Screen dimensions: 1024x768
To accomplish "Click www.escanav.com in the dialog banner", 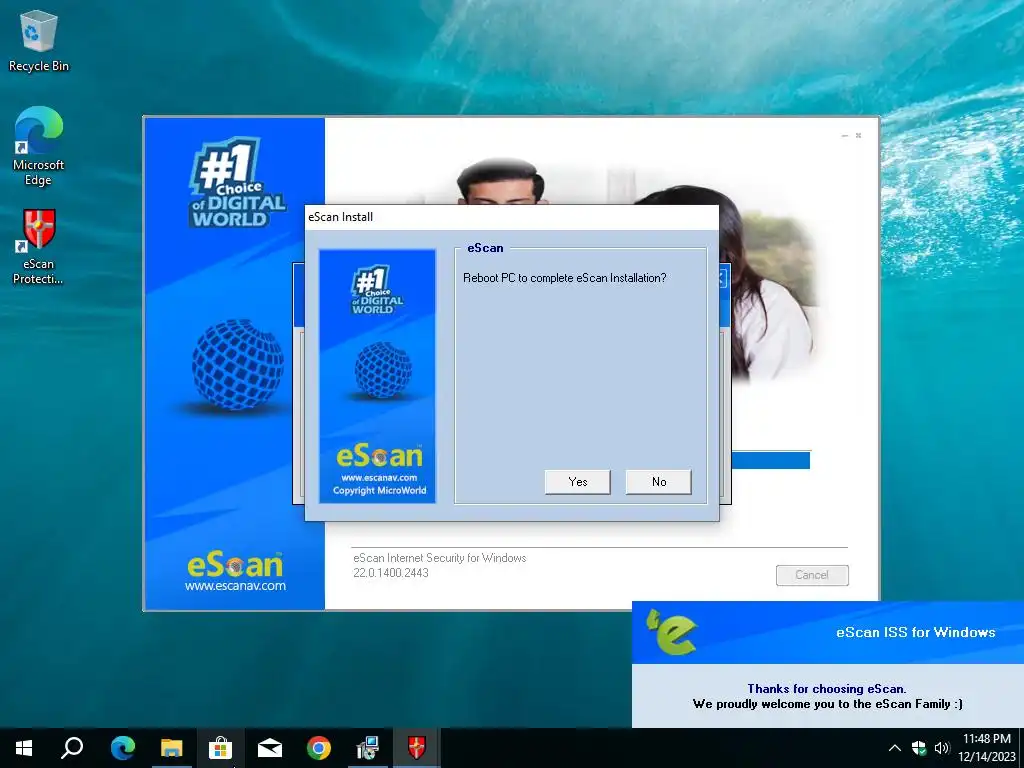I will tap(379, 477).
